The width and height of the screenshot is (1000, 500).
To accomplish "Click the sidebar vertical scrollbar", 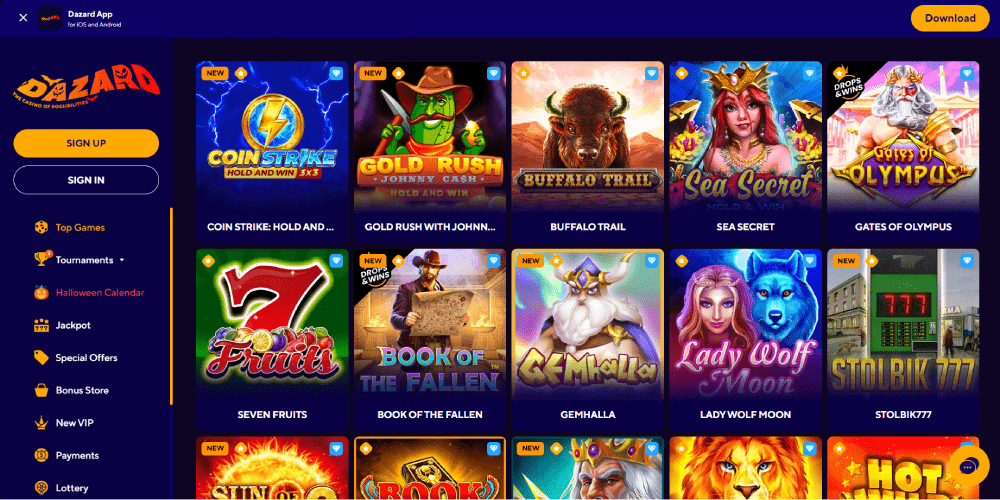I will click(171, 306).
